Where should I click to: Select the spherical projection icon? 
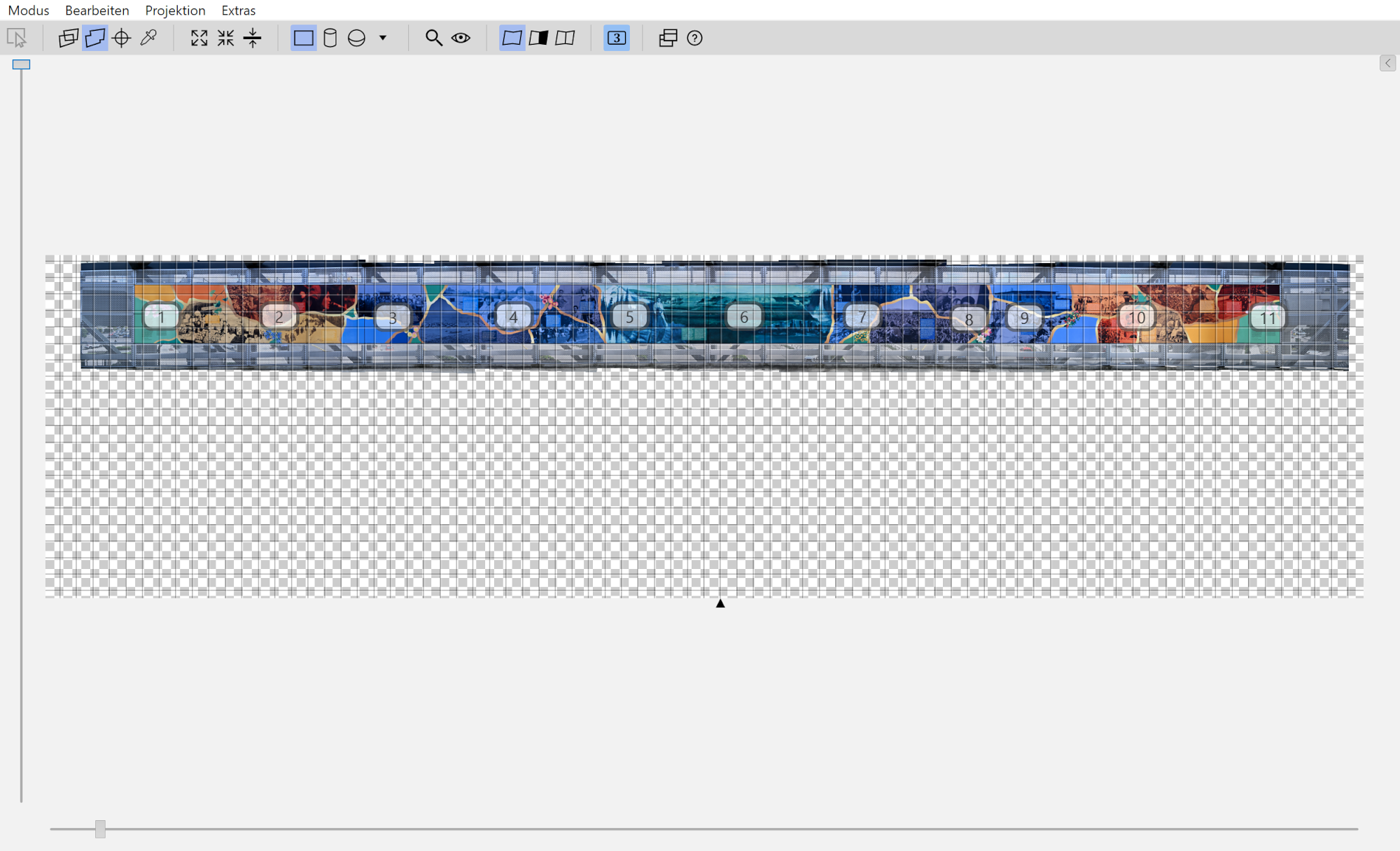(356, 38)
